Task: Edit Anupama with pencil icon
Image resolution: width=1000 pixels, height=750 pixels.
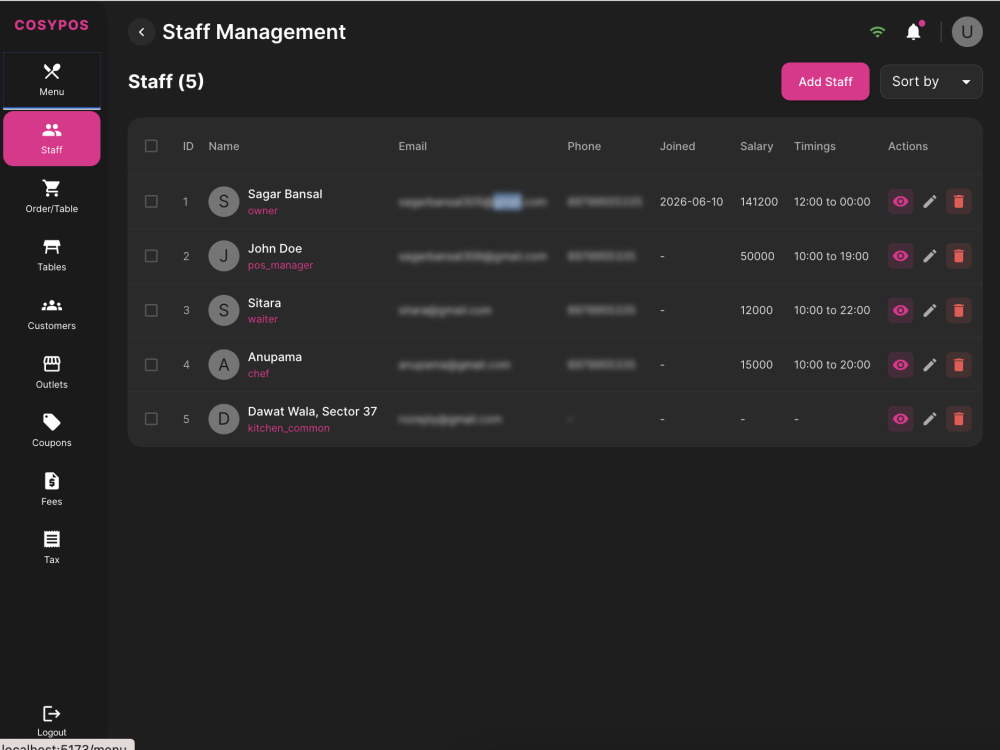Action: pos(930,365)
